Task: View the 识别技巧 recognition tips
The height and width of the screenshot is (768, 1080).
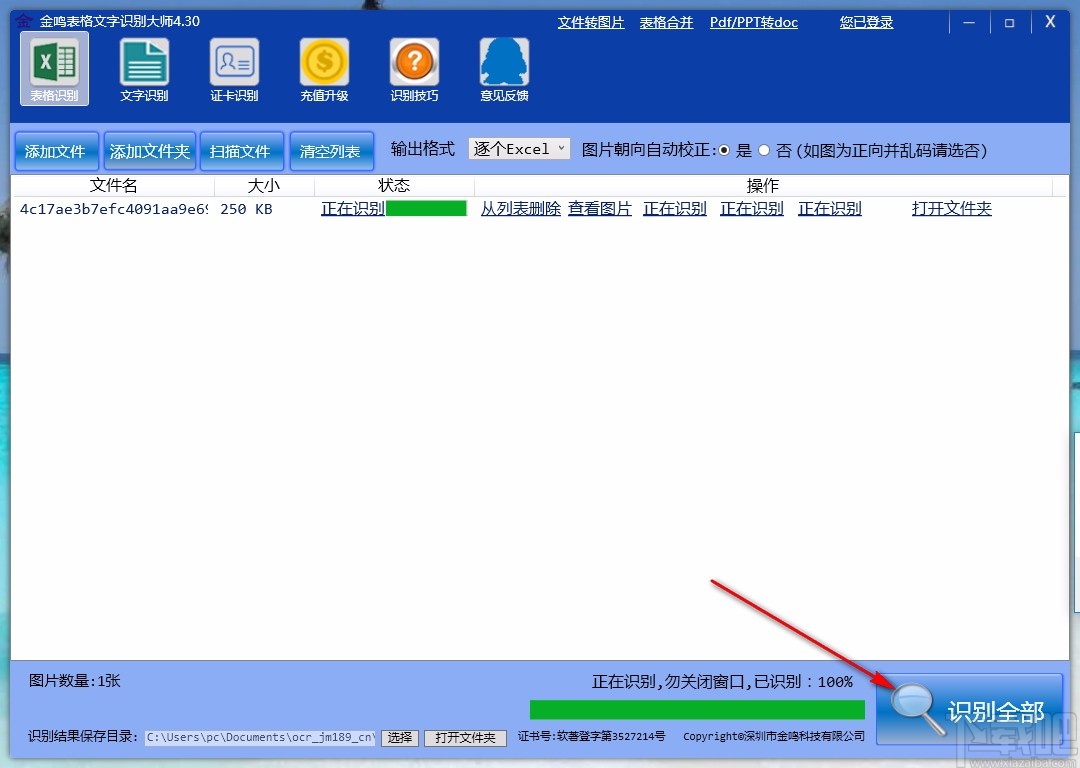Action: pyautogui.click(x=414, y=68)
